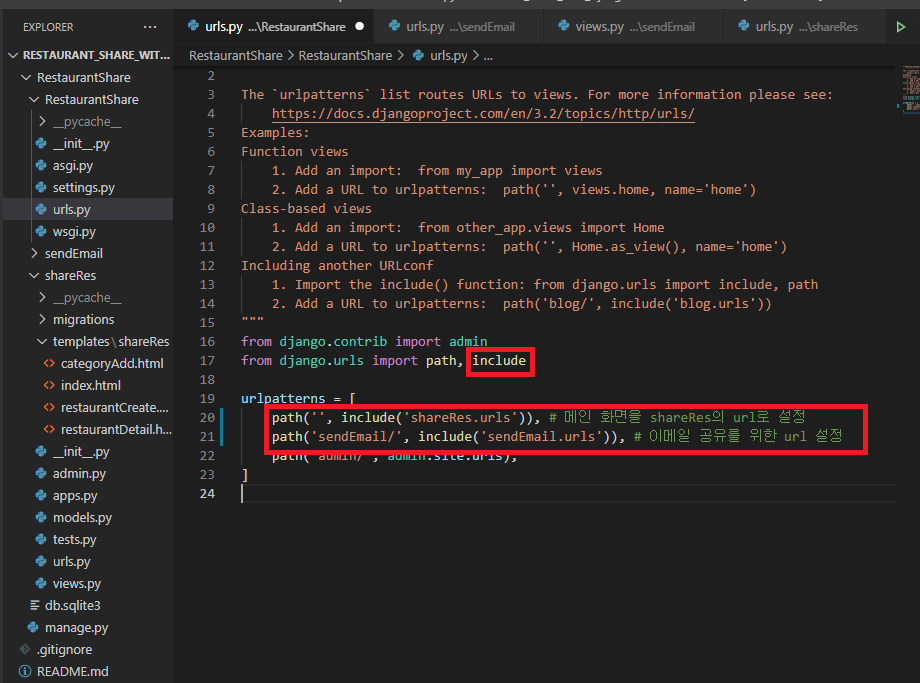This screenshot has height=683, width=920.
Task: Expand __pycache__ under RestaurantShare
Action: tap(42, 121)
